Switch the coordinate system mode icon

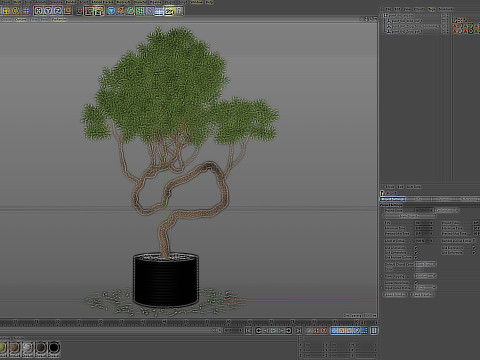pos(68,11)
